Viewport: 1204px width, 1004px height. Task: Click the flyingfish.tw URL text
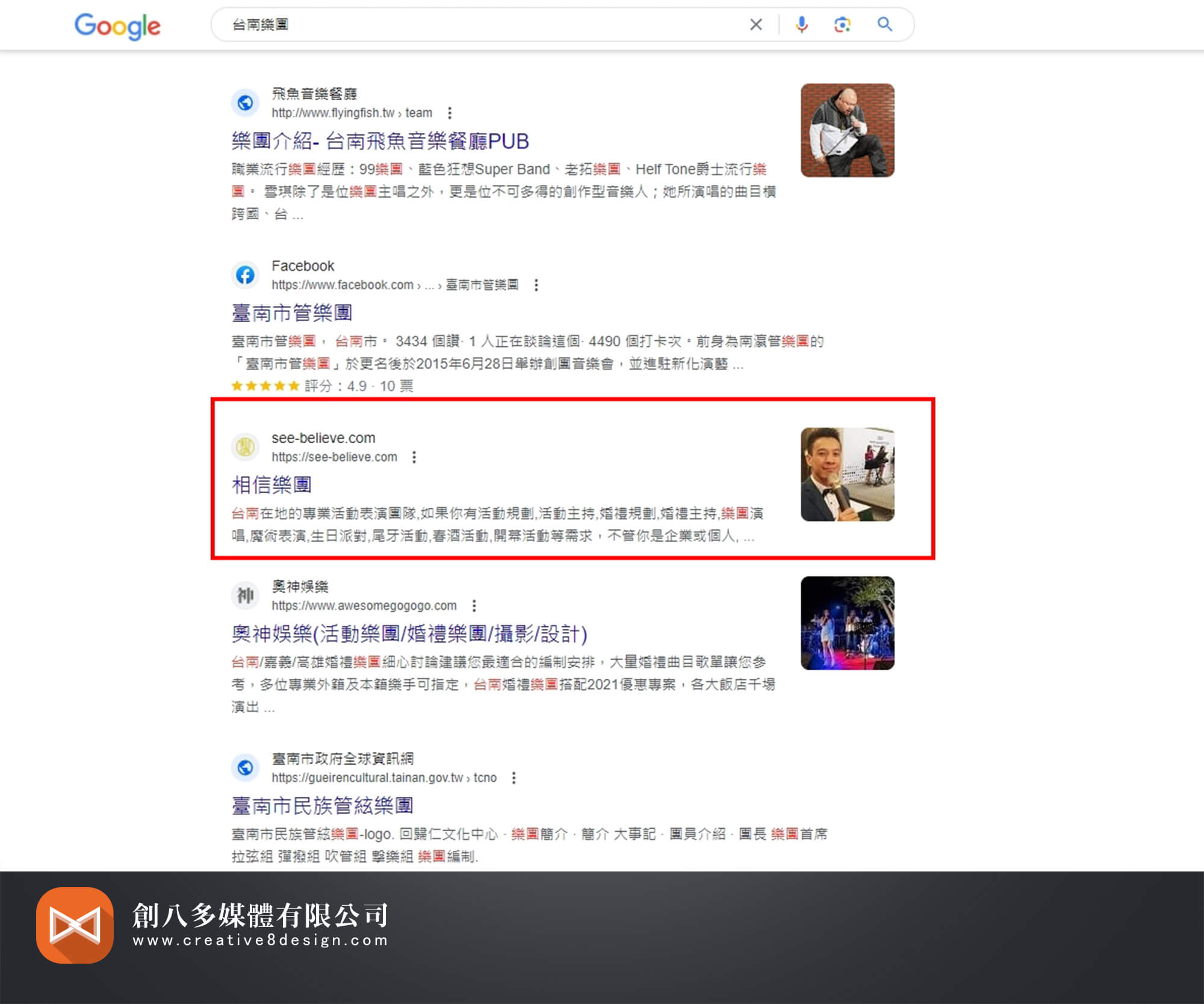pos(352,113)
